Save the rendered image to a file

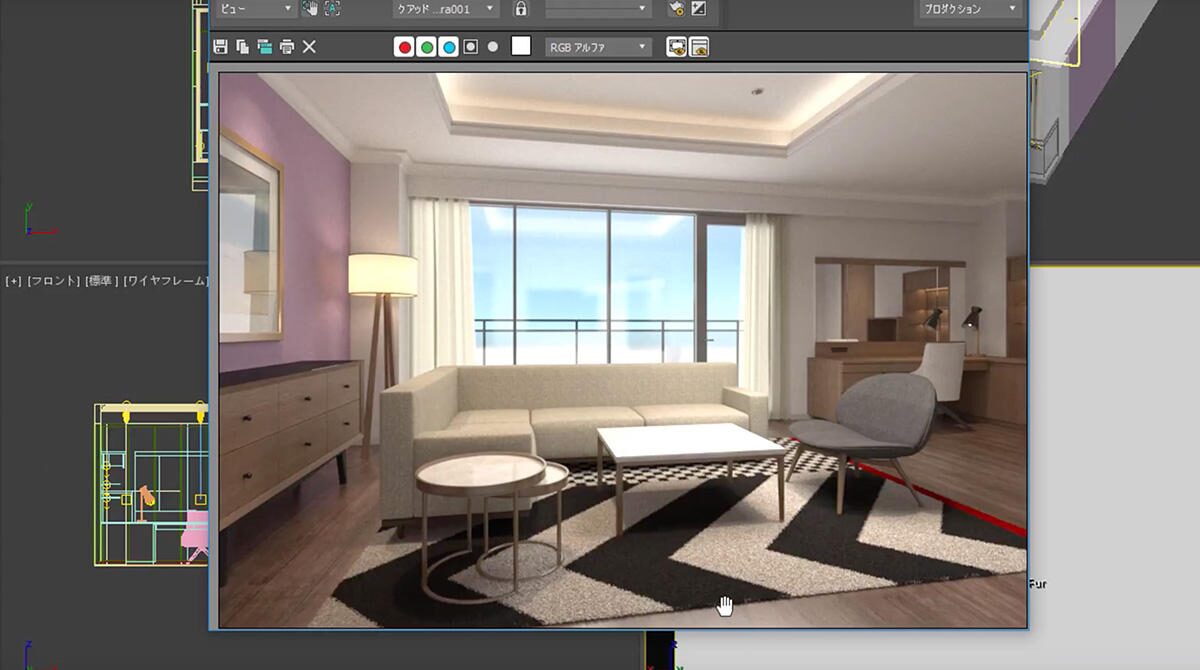pos(221,45)
